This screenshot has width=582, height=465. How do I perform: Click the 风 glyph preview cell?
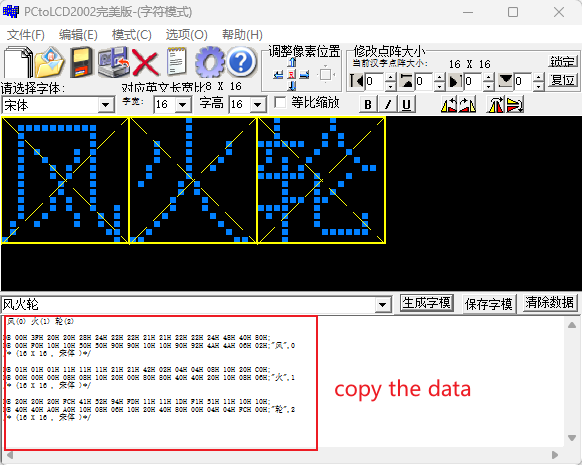pos(65,180)
